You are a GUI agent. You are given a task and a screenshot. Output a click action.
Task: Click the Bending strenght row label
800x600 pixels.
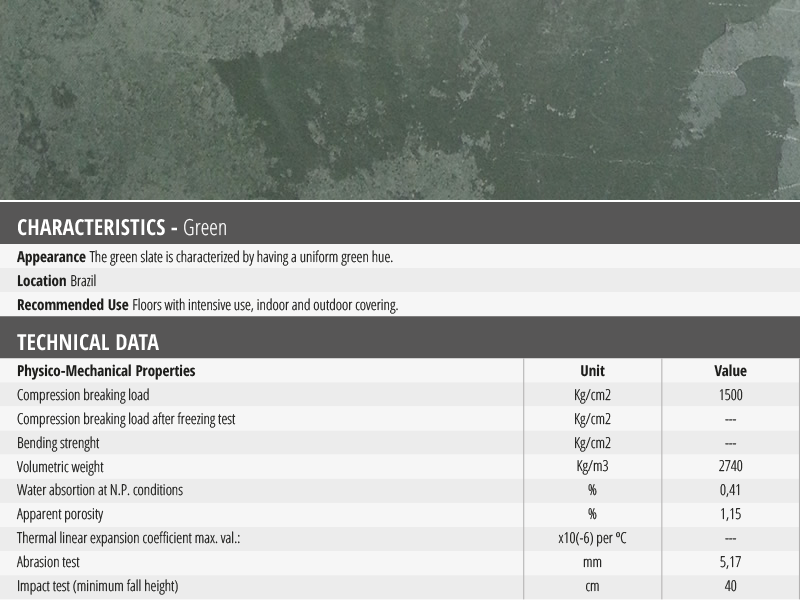pos(58,443)
